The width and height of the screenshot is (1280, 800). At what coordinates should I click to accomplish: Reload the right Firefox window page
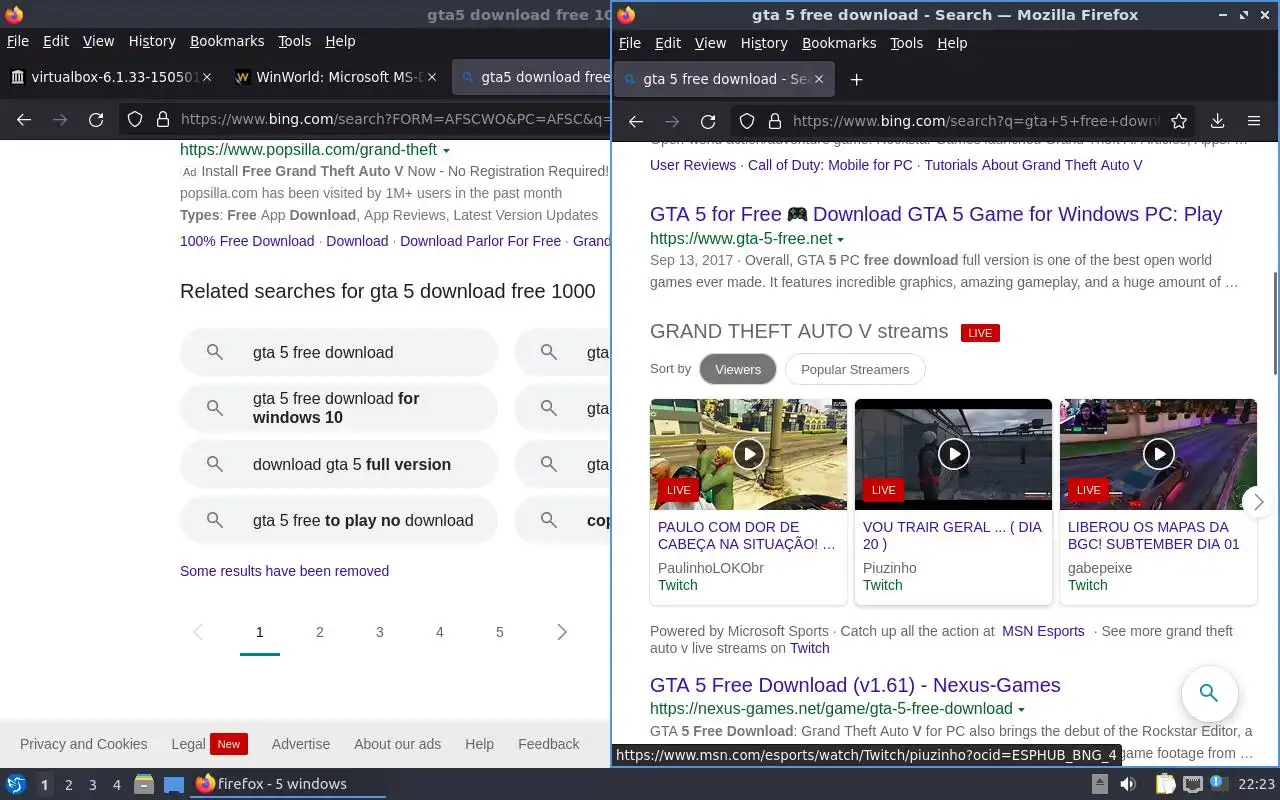click(x=708, y=121)
